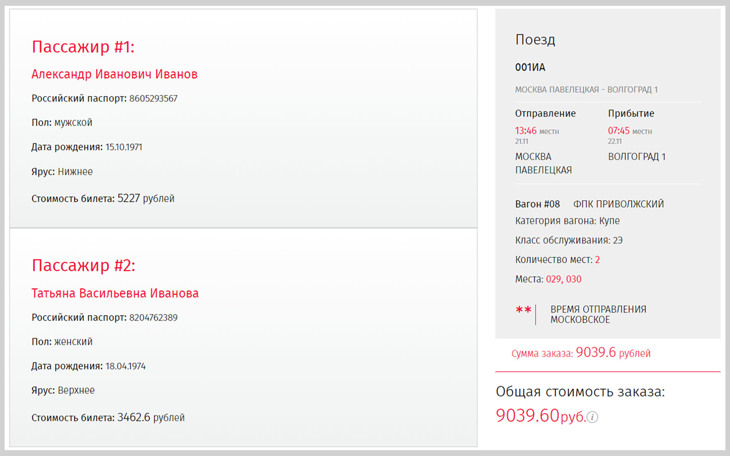Click the departure time 13:46
Screen dimensions: 730x456
point(526,130)
